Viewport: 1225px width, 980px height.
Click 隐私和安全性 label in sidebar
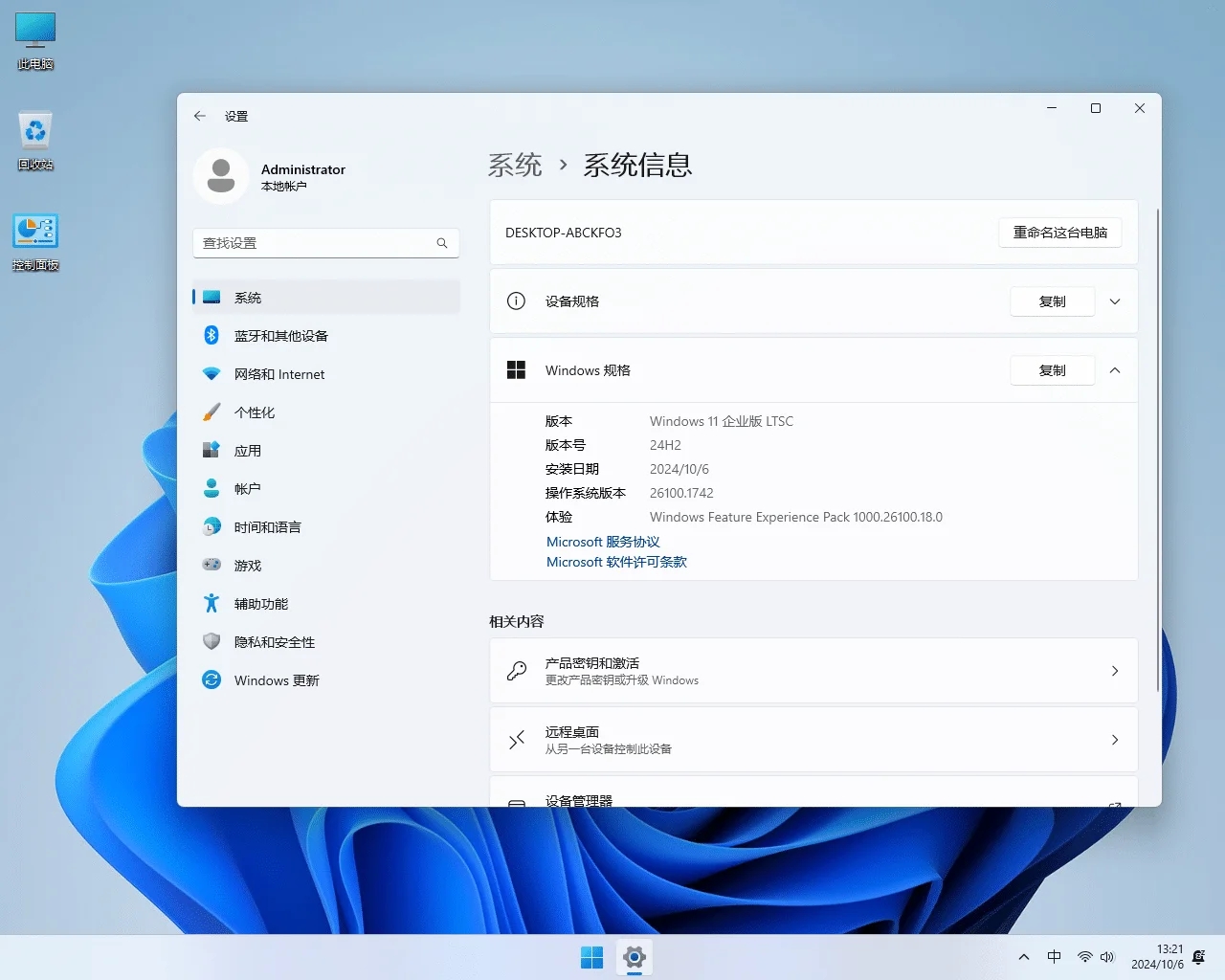(275, 642)
